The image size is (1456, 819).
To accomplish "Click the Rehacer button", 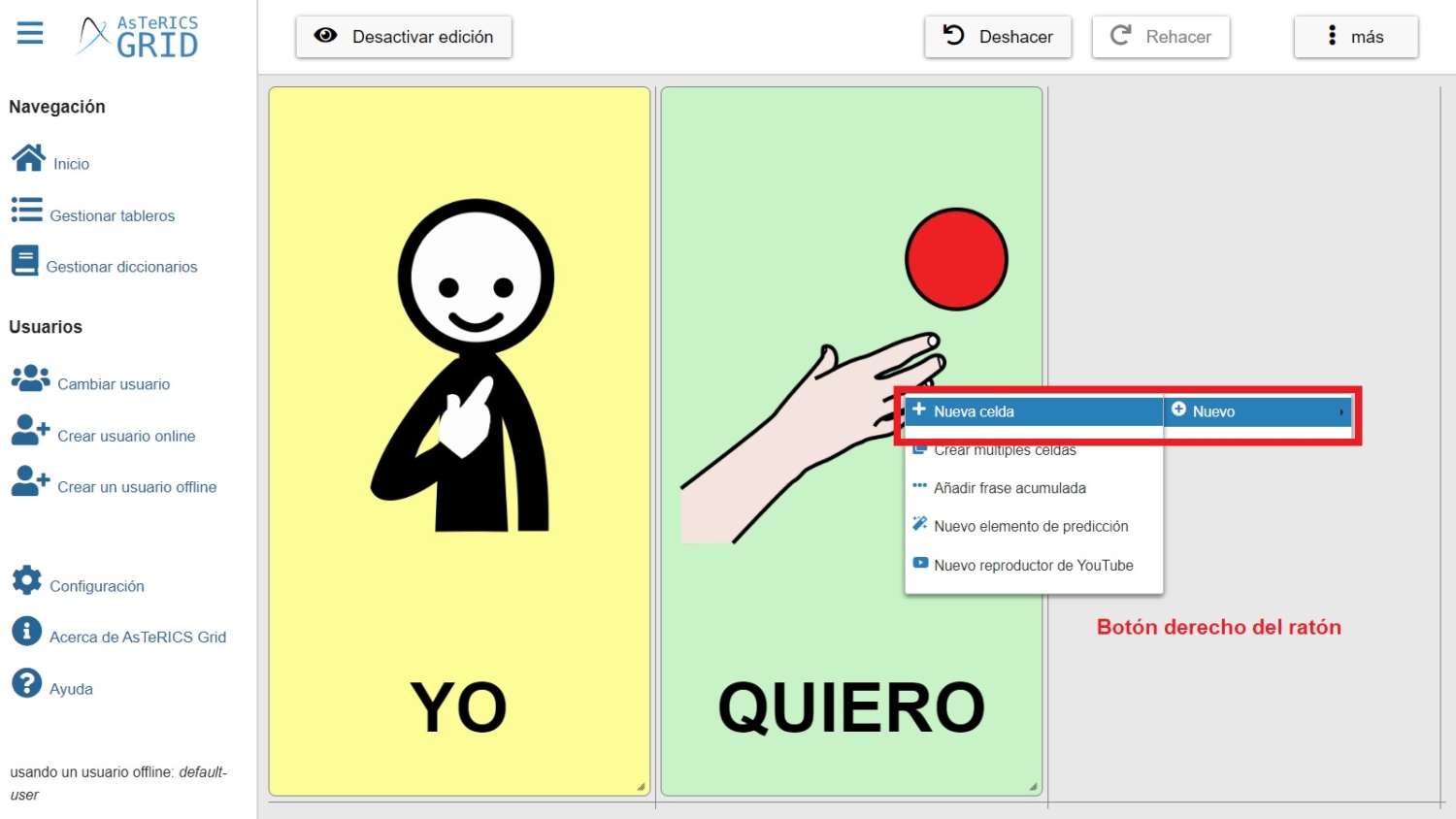I will click(x=1161, y=36).
